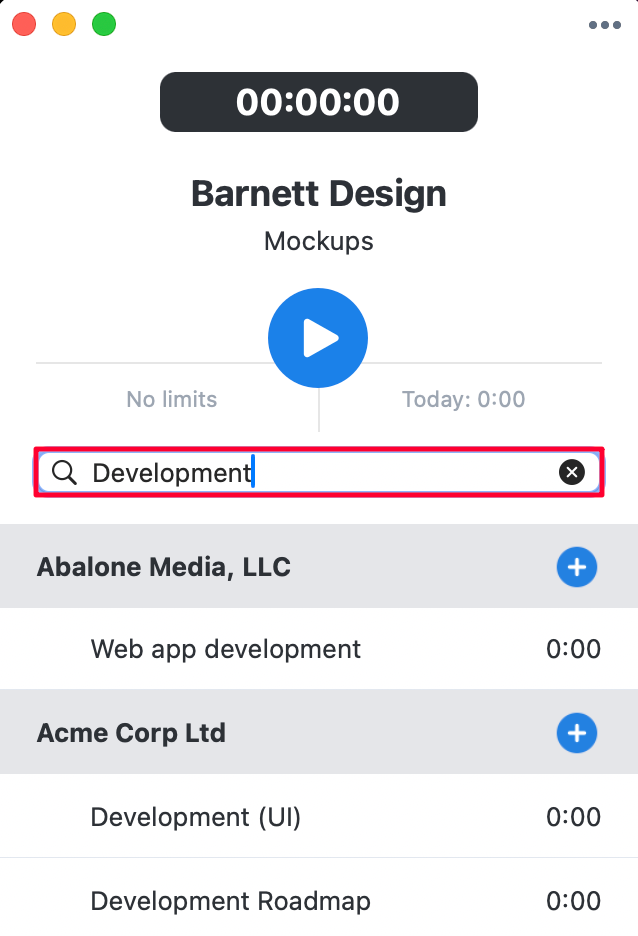Image resolution: width=638 pixels, height=936 pixels.
Task: Click the 0:00 time for Web app development
Action: click(x=574, y=649)
